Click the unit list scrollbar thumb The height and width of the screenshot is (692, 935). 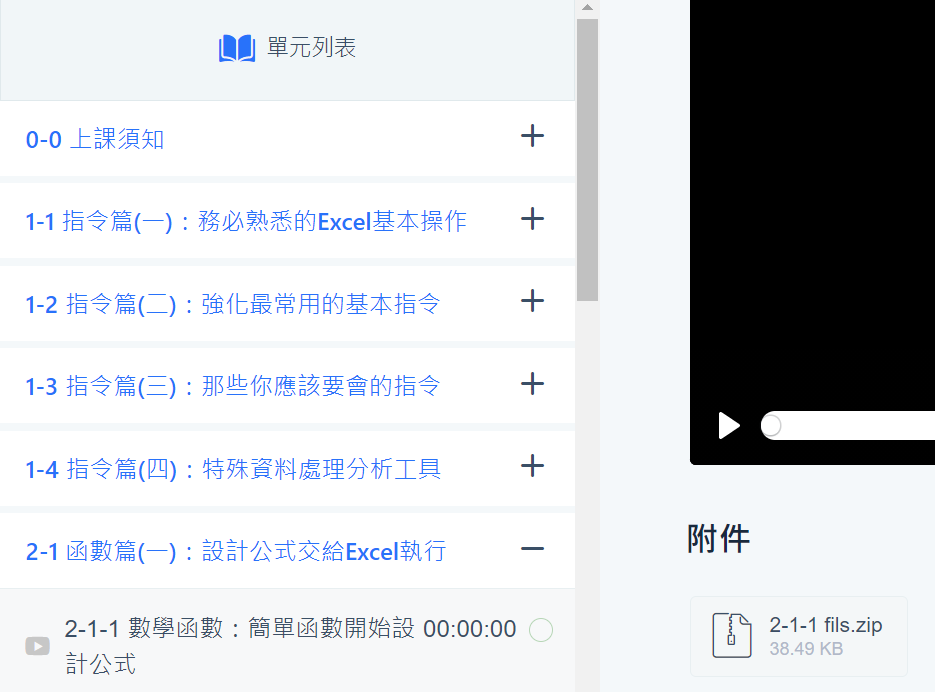point(587,160)
